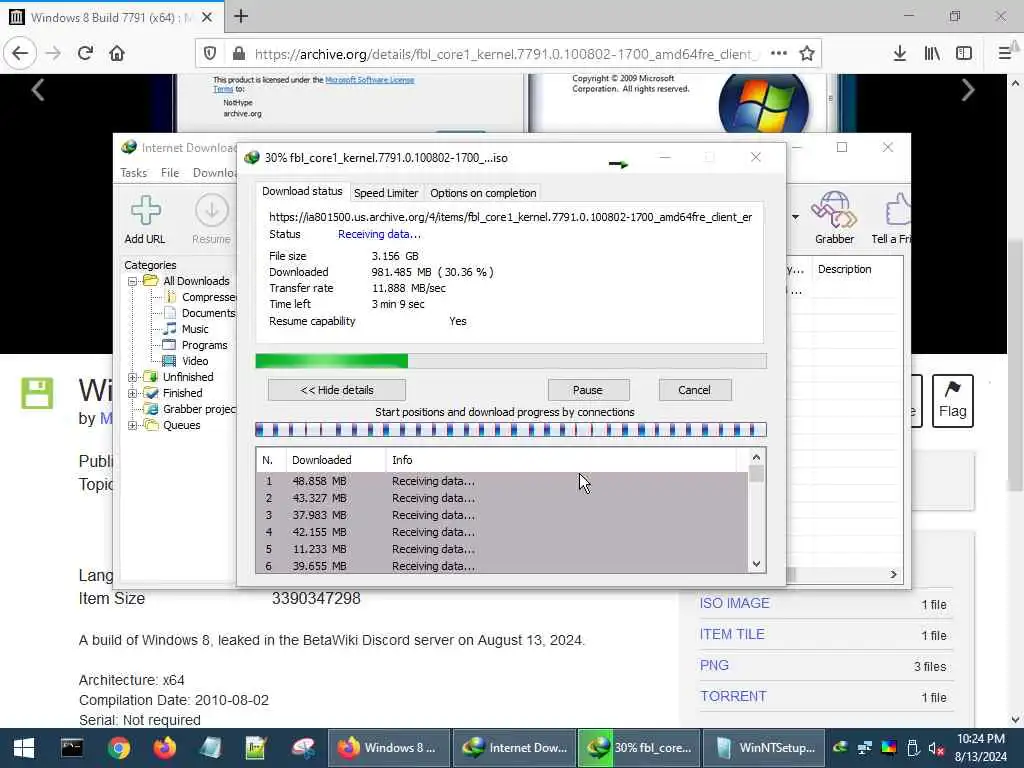
Task: Launch Chrome from the taskbar
Action: point(119,748)
